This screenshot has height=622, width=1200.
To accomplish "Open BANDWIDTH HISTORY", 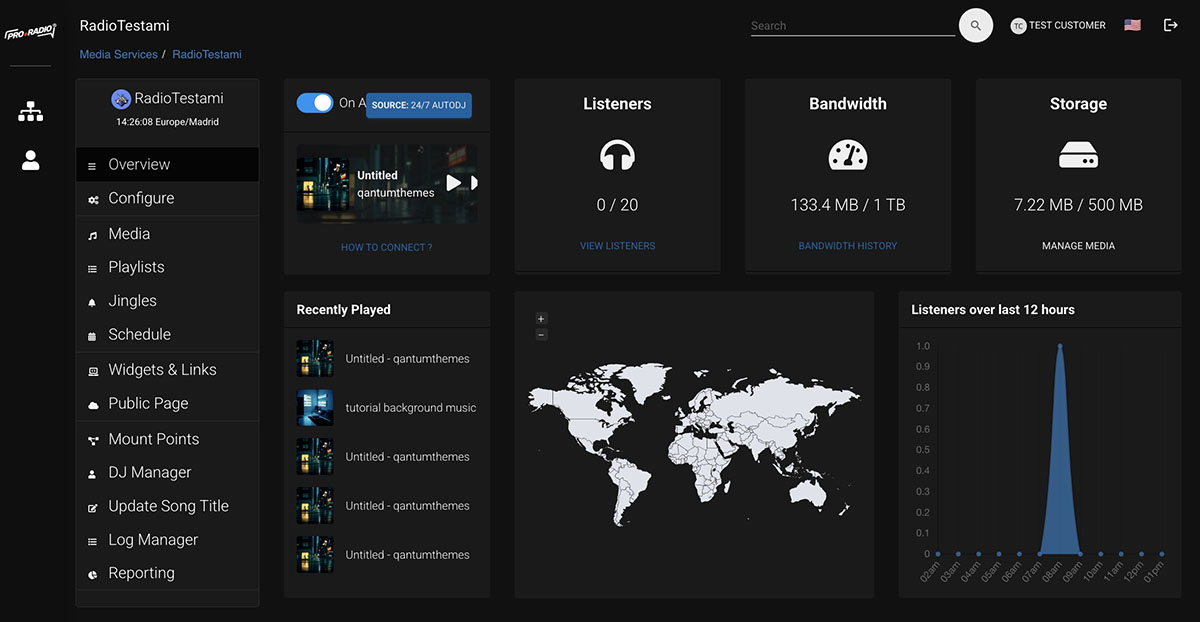I will pyautogui.click(x=847, y=245).
